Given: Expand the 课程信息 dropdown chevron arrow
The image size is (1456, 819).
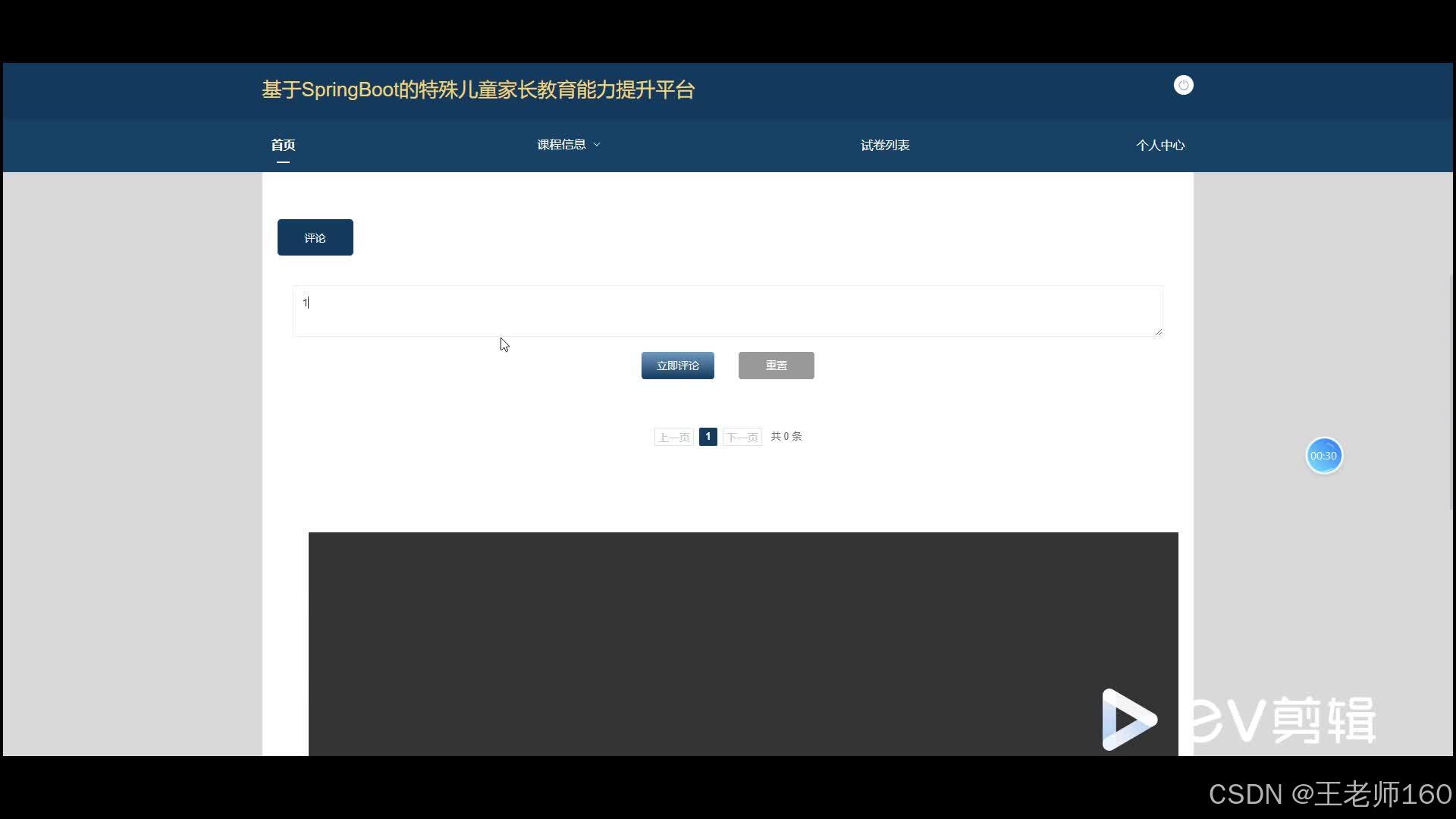Looking at the screenshot, I should point(597,144).
